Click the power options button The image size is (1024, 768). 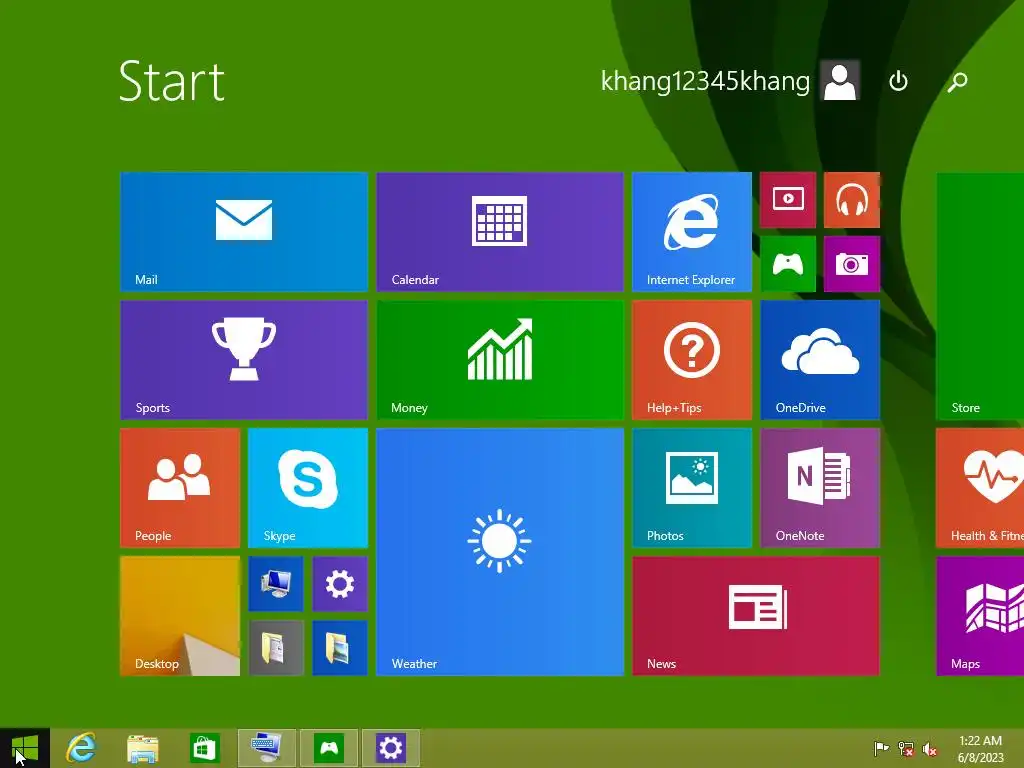(899, 81)
